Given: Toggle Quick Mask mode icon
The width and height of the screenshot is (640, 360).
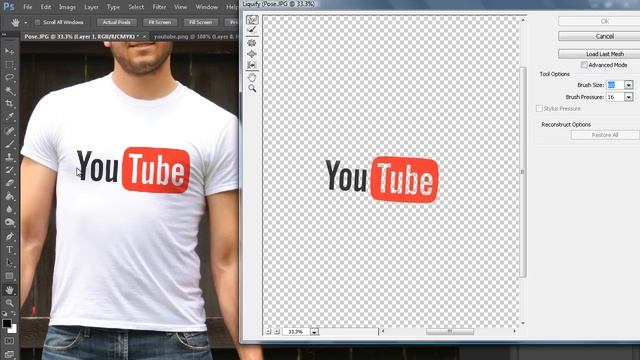Looking at the screenshot, I should (x=9, y=340).
